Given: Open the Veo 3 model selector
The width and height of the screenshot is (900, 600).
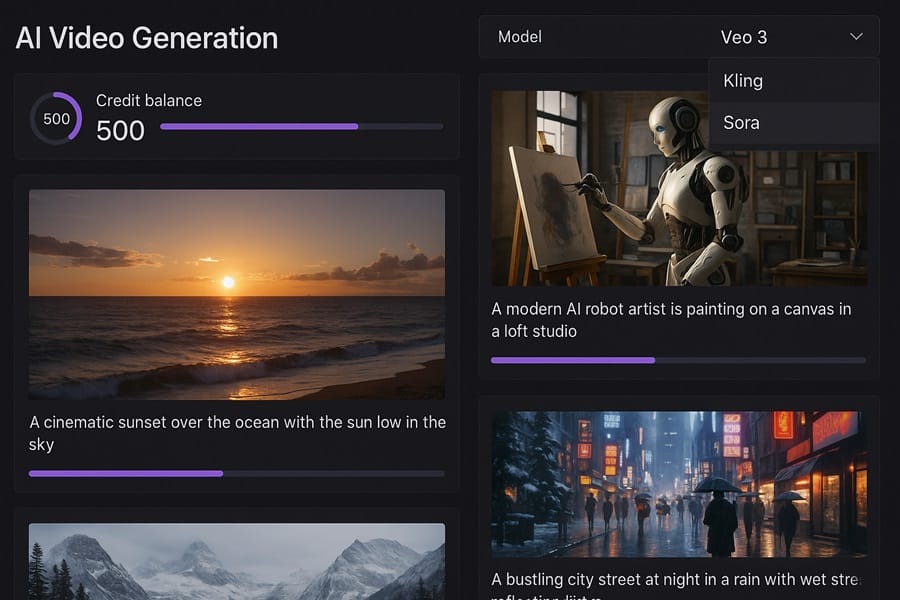Looking at the screenshot, I should point(743,37).
